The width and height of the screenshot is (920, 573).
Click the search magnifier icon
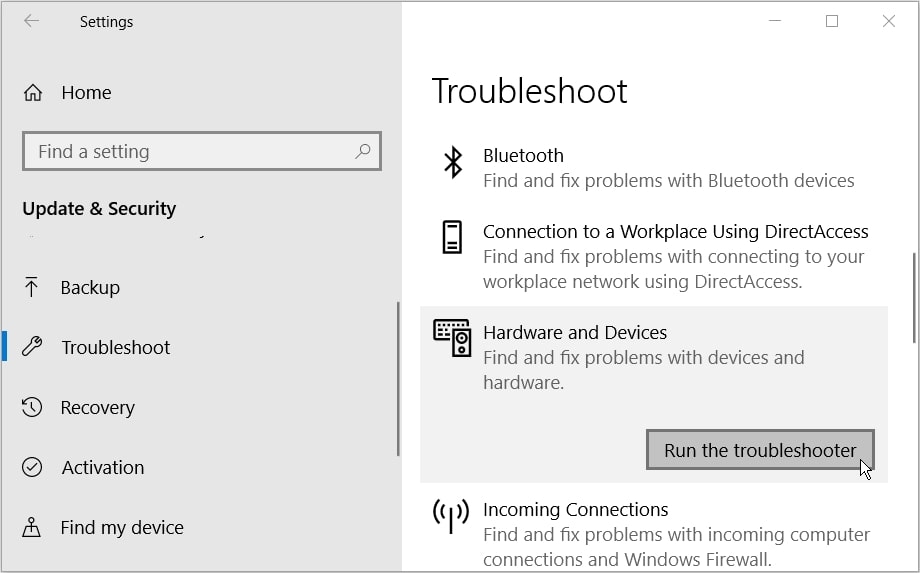click(363, 151)
